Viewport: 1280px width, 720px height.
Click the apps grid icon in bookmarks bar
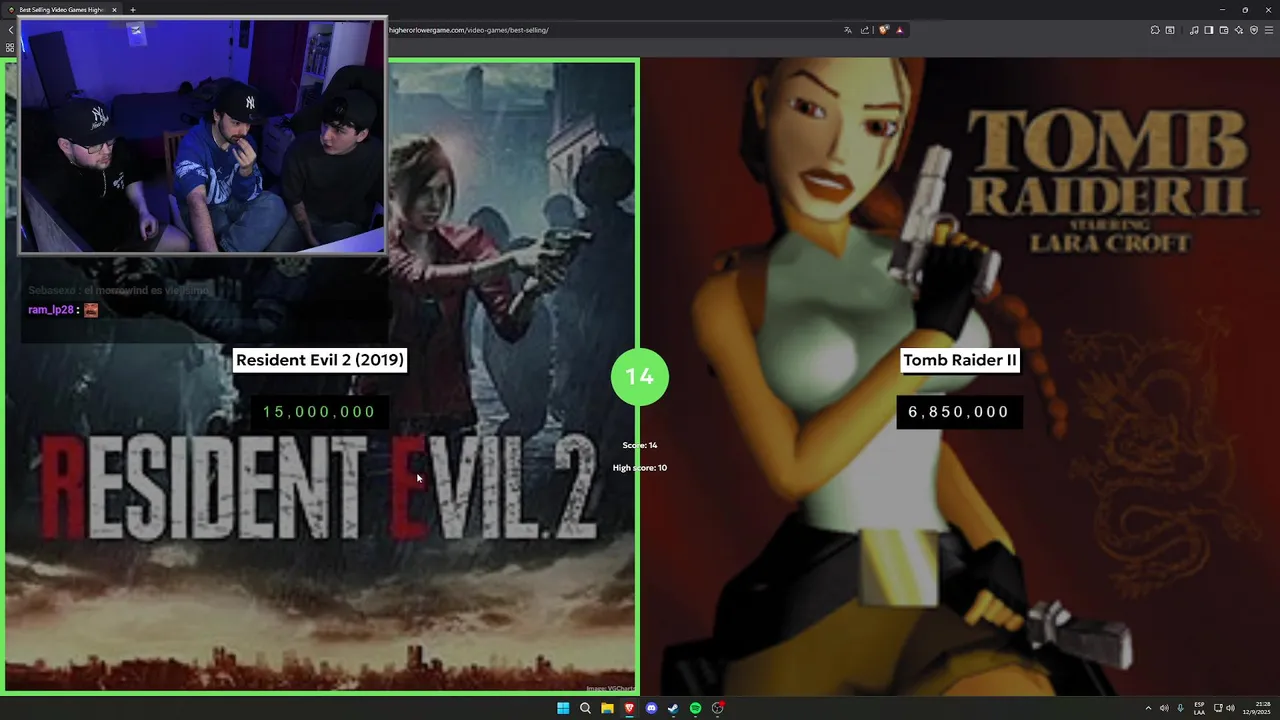[10, 47]
